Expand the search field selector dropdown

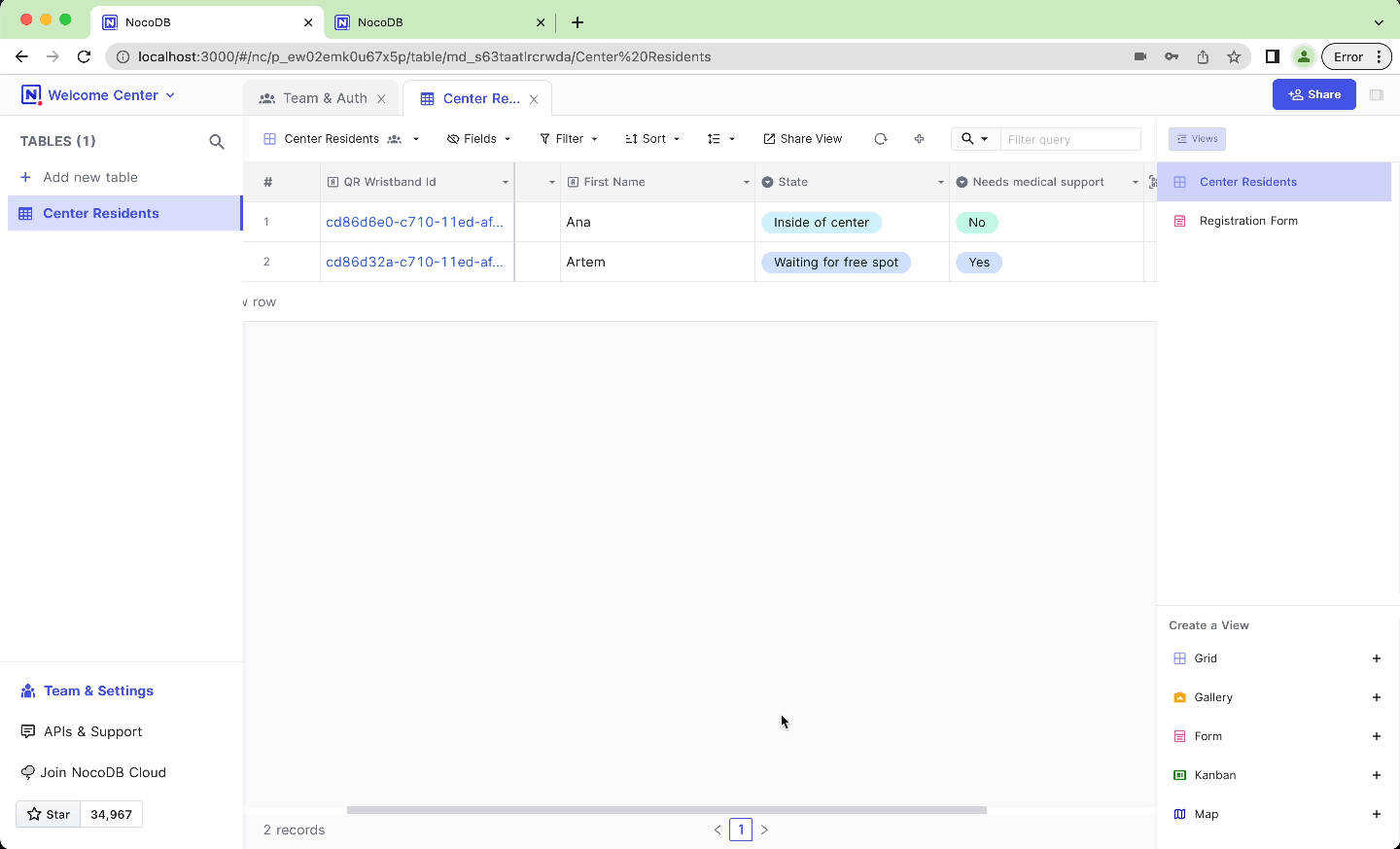pyautogui.click(x=975, y=139)
